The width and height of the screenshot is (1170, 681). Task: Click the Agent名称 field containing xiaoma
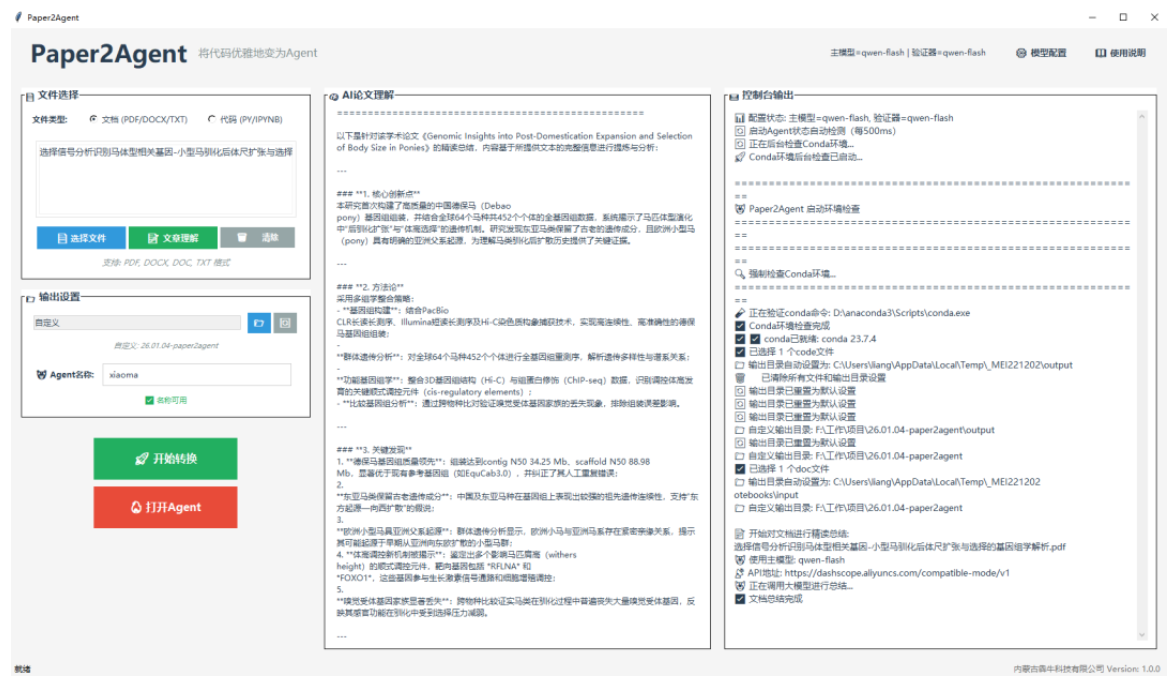click(196, 375)
